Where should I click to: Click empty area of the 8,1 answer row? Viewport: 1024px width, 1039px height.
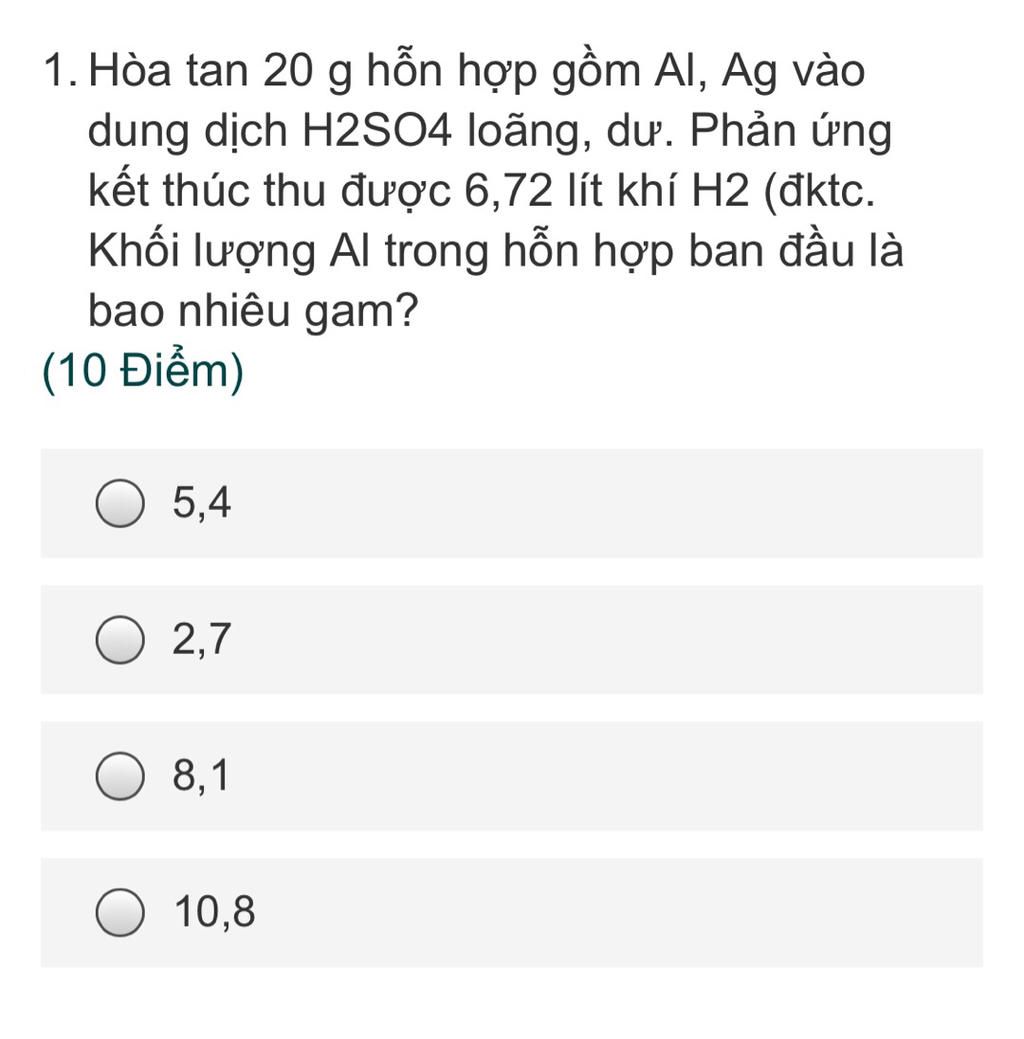coord(597,776)
